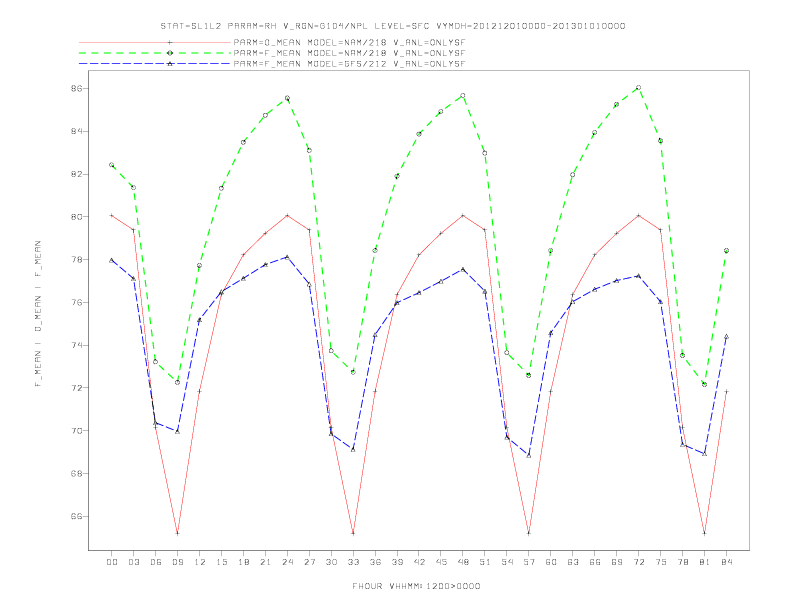792x612 pixels.
Task: Click the blue dashed legend line sample
Action: coord(155,64)
